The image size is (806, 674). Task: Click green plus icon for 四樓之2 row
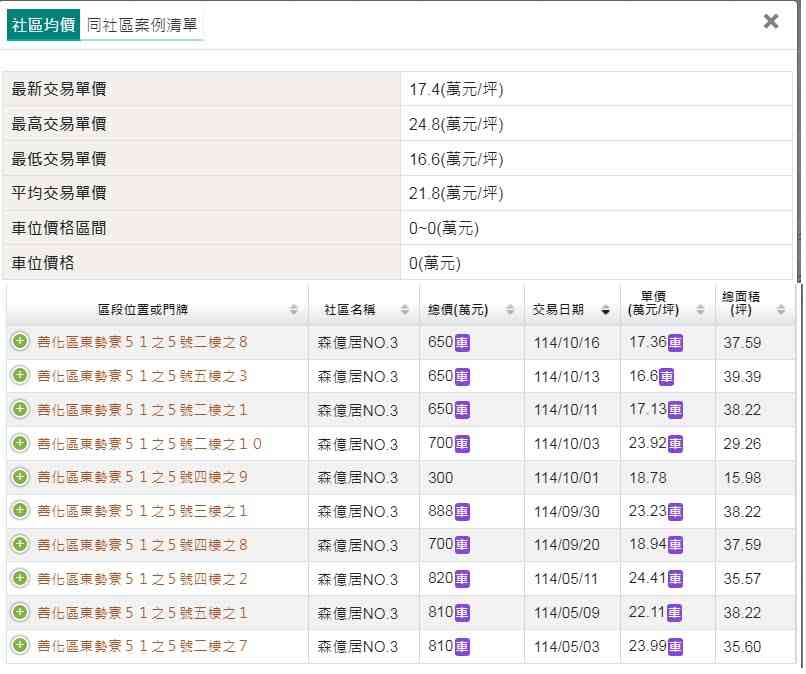(19, 579)
